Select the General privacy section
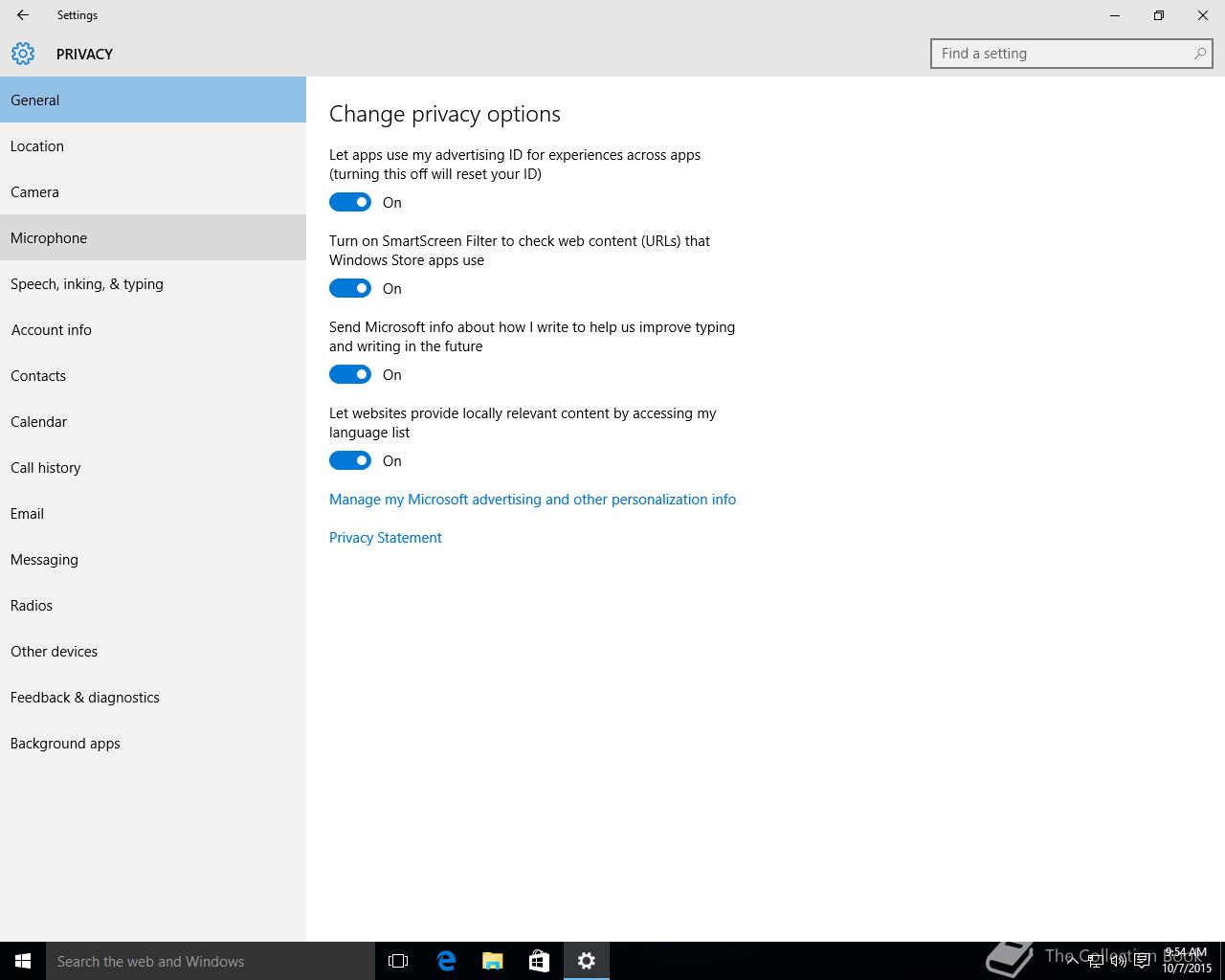 (153, 100)
